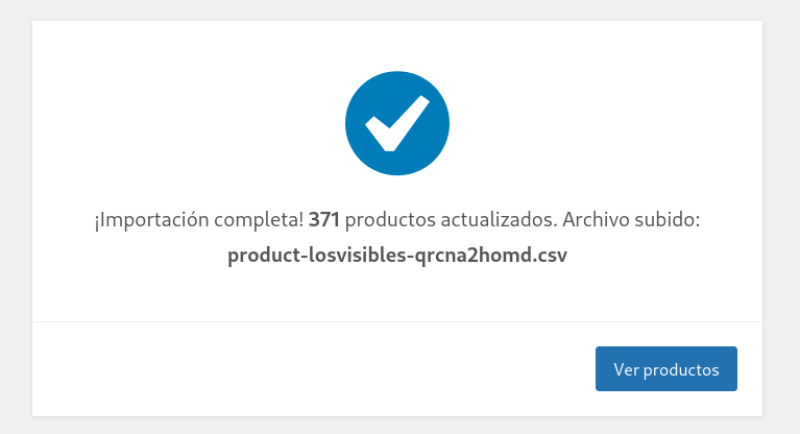Click the word "Archivo" in the message
The height and width of the screenshot is (434, 800).
click(x=591, y=220)
